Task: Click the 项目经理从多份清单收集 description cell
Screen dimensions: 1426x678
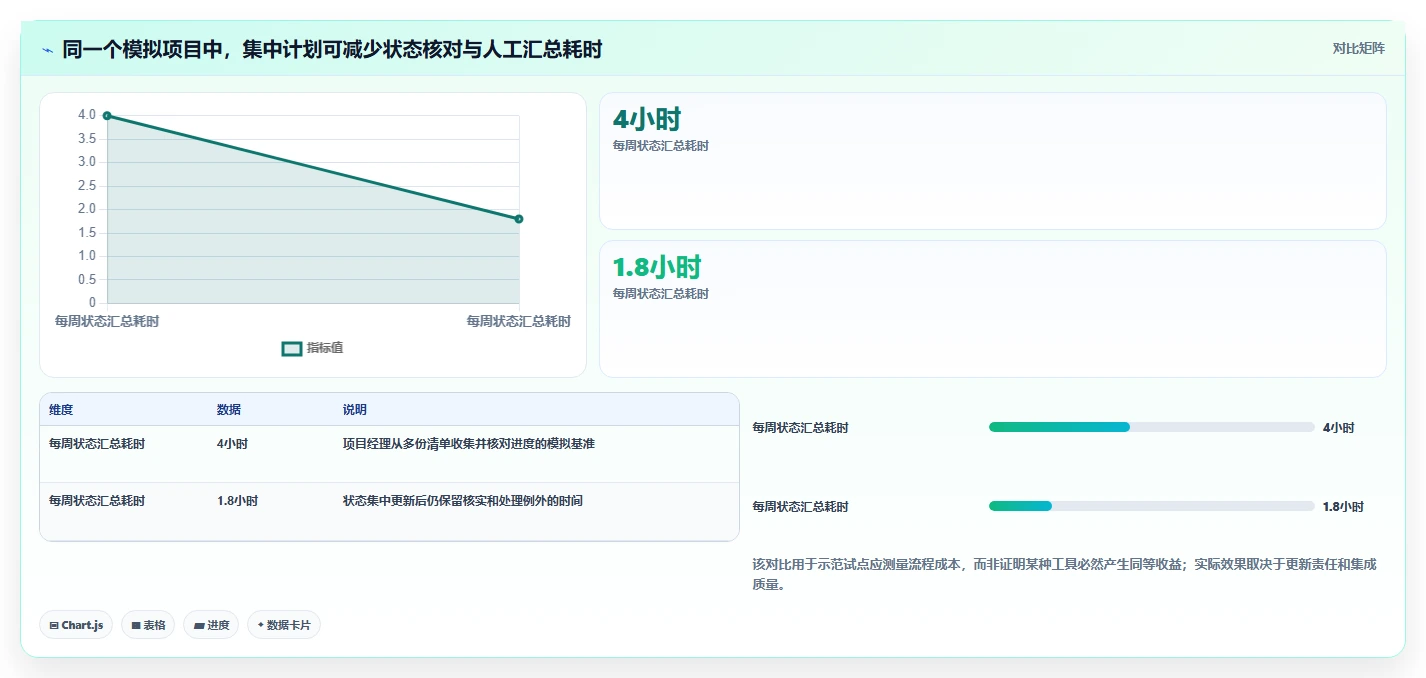Action: coord(469,444)
